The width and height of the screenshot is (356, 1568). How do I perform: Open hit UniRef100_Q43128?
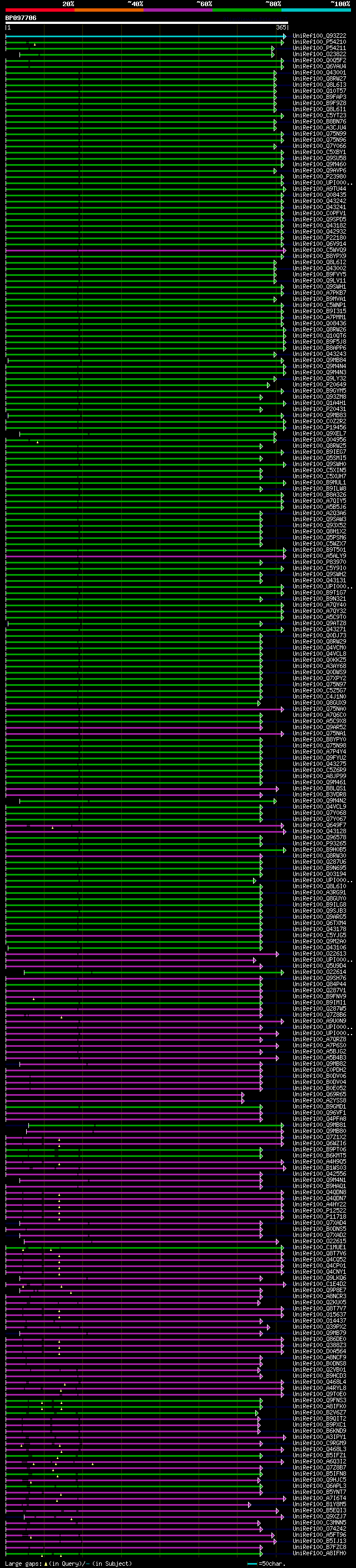click(x=319, y=831)
